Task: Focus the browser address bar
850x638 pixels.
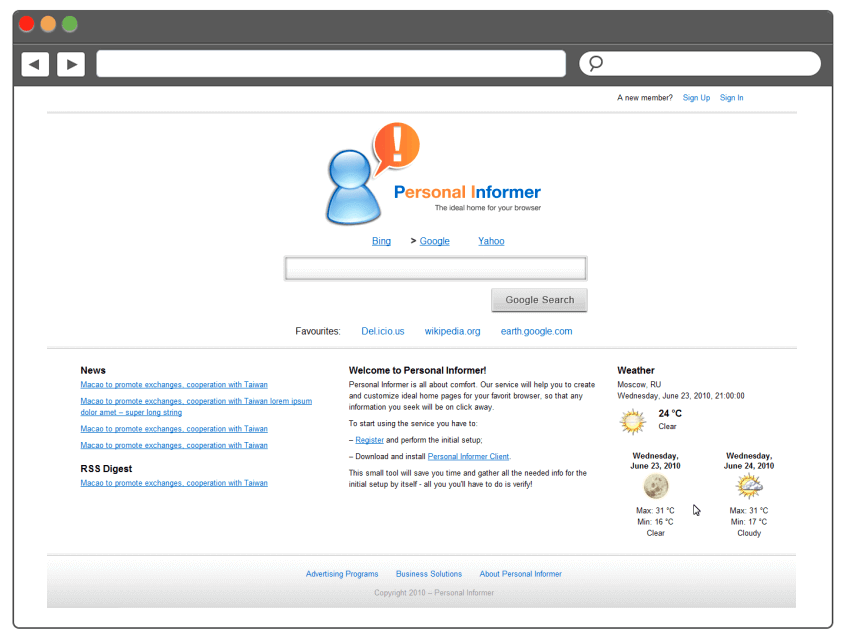Action: tap(331, 64)
